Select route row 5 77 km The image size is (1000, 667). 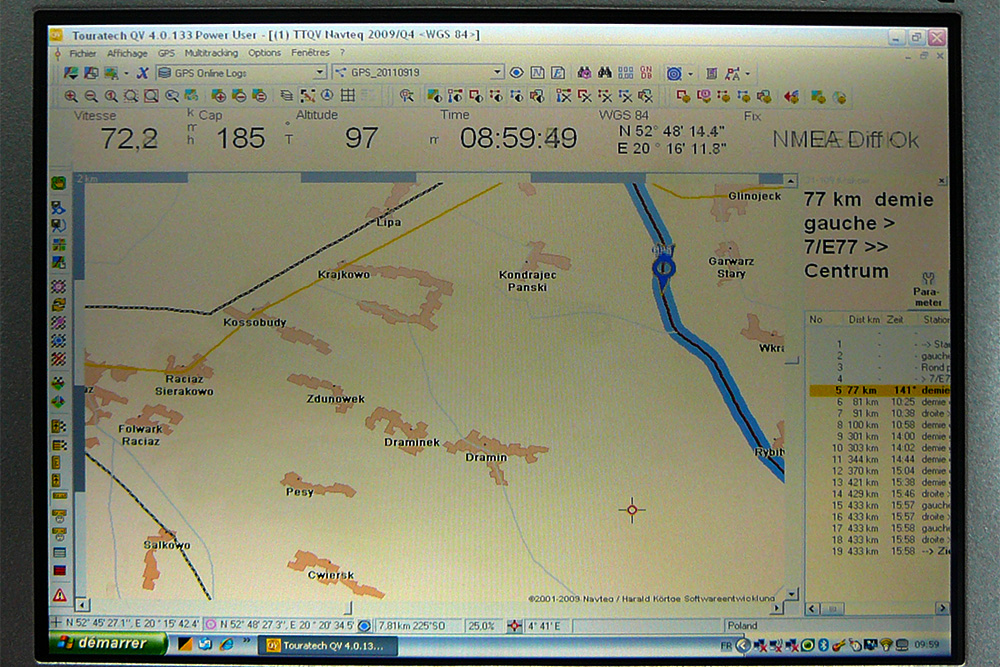tap(879, 390)
